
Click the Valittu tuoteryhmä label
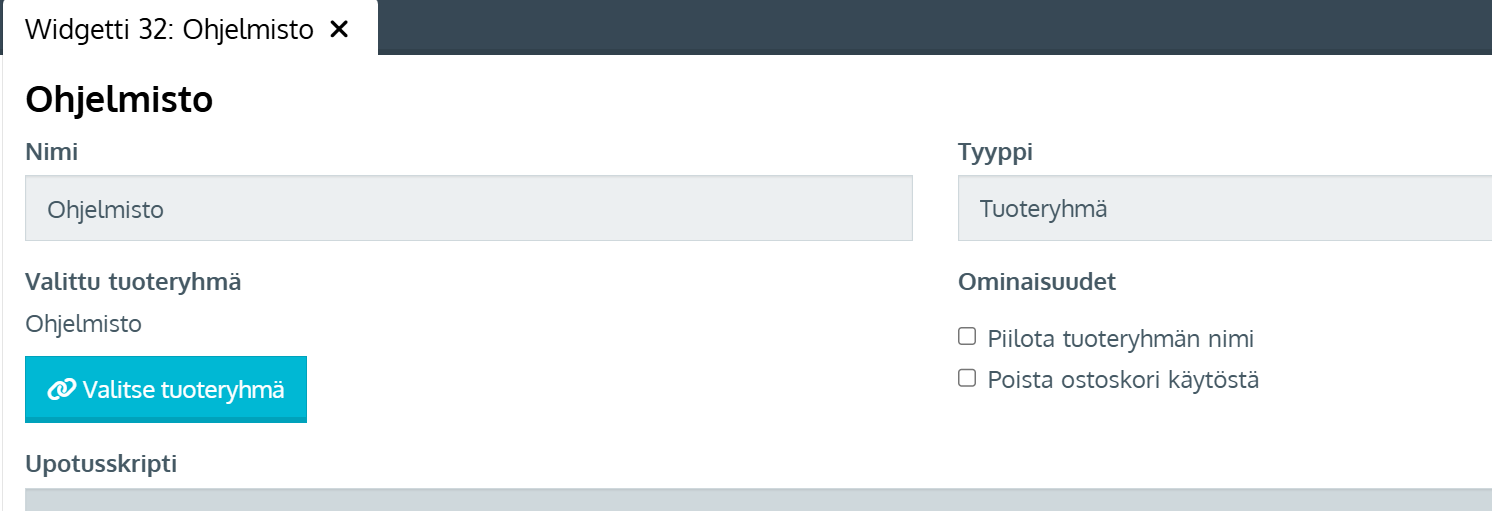pos(133,282)
